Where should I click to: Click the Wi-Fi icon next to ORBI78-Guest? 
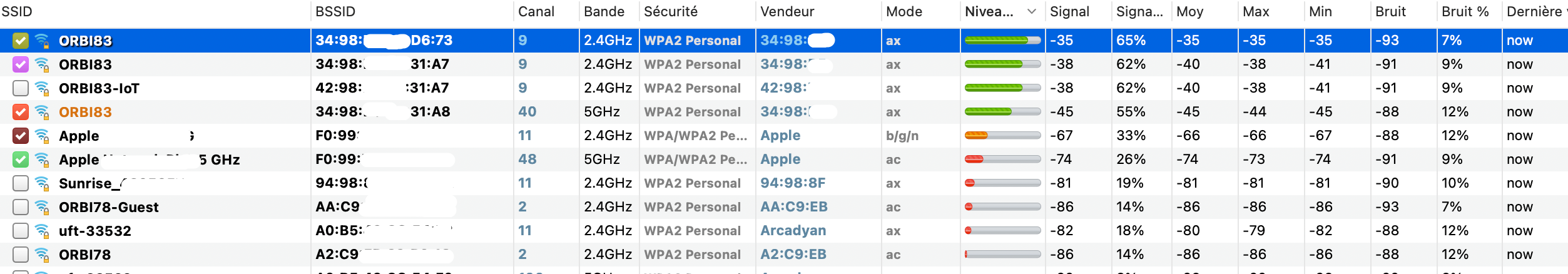[42, 208]
